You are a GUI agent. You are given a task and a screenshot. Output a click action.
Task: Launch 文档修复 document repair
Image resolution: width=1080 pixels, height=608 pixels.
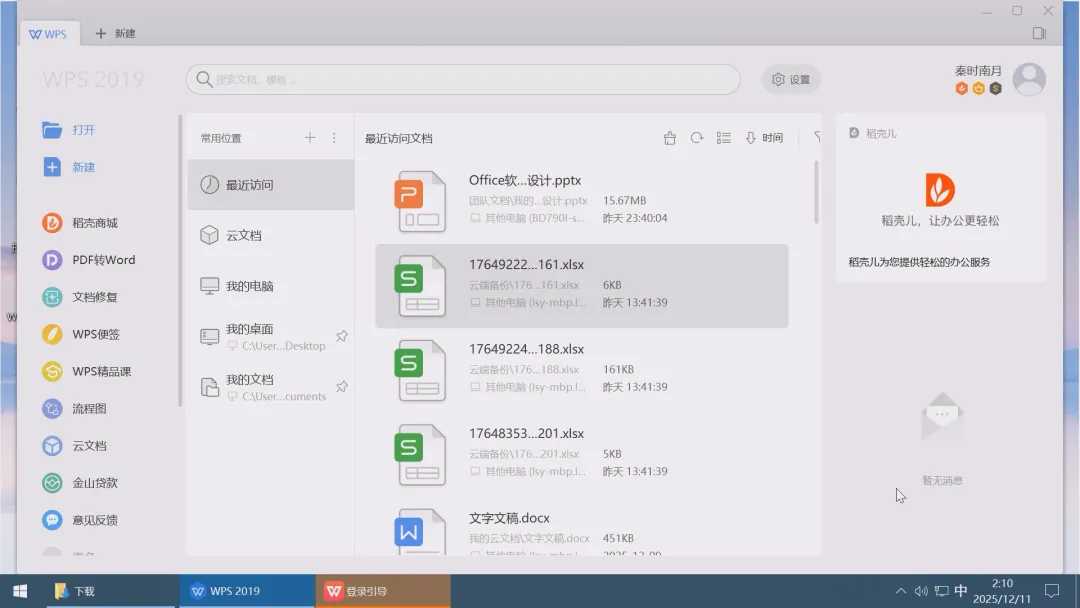79,297
